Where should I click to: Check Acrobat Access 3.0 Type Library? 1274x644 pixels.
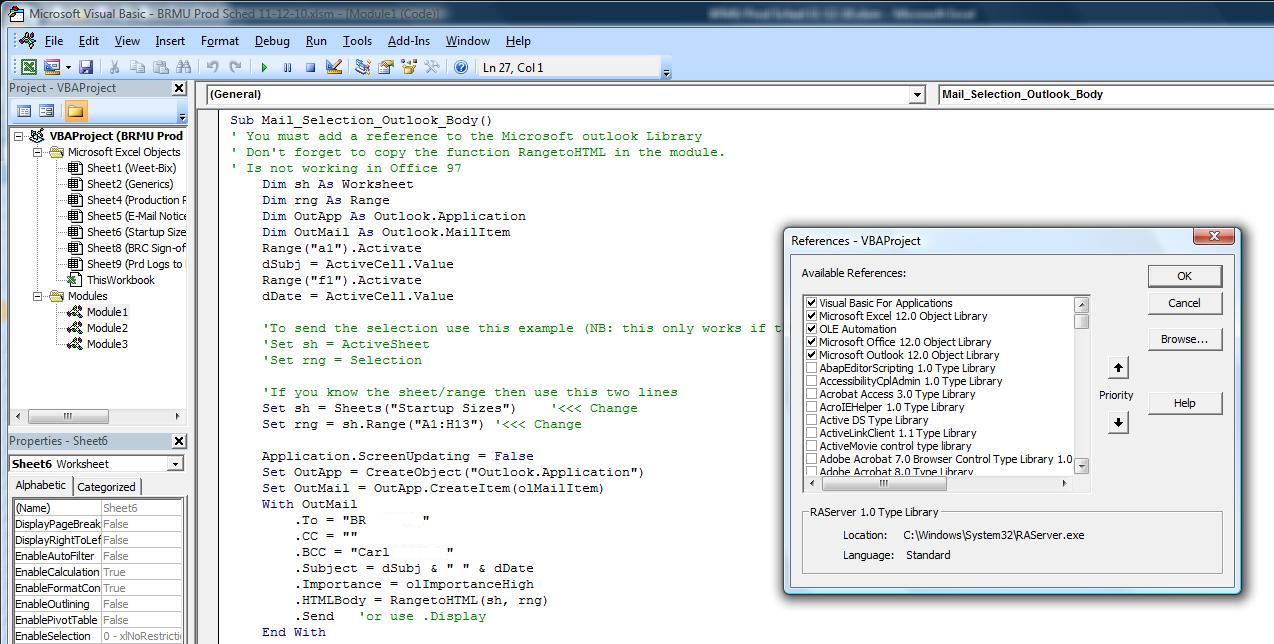click(811, 394)
